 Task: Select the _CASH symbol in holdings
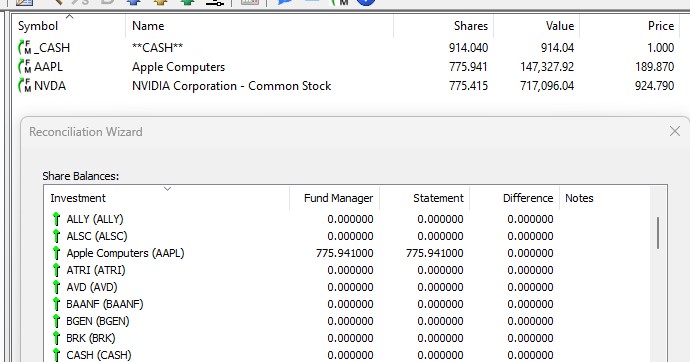[51, 48]
